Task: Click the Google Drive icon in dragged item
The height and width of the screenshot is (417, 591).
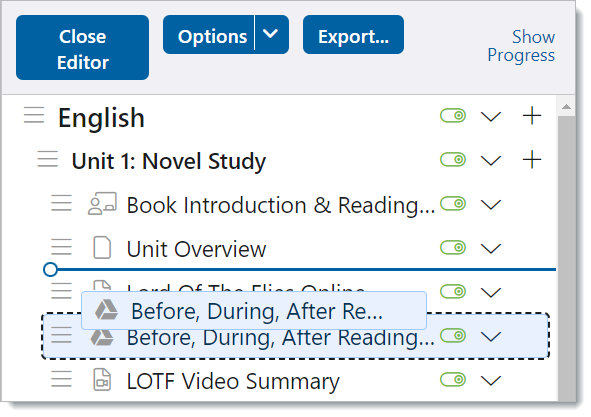Action: [x=106, y=310]
